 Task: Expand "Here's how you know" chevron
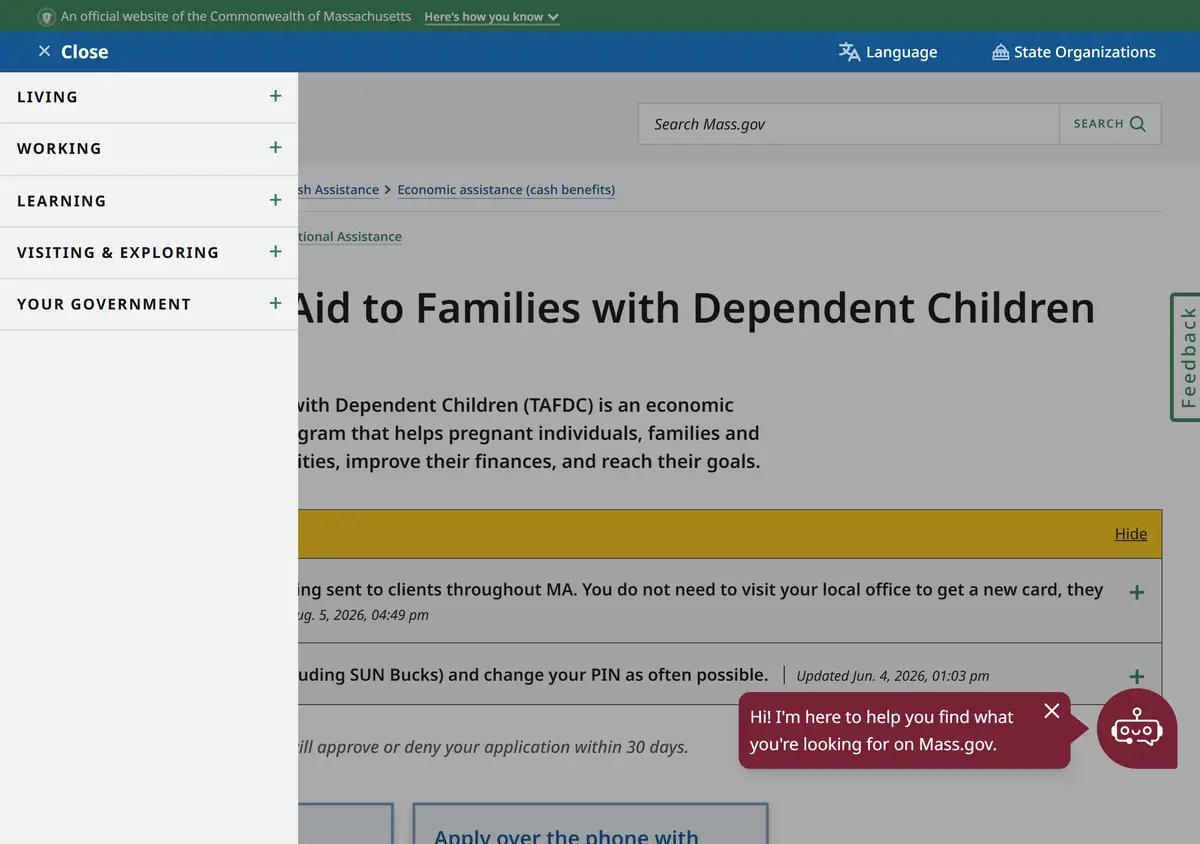(553, 17)
